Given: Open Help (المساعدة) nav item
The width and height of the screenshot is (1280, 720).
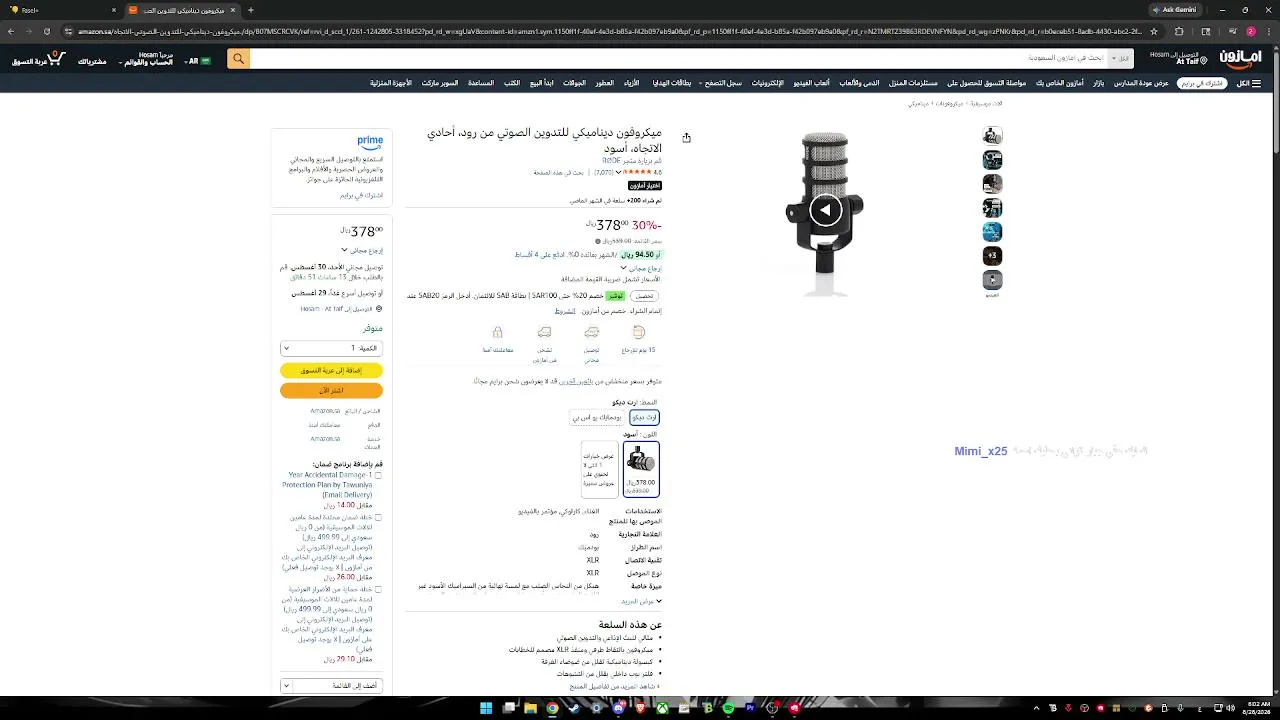Looking at the screenshot, I should pos(481,83).
